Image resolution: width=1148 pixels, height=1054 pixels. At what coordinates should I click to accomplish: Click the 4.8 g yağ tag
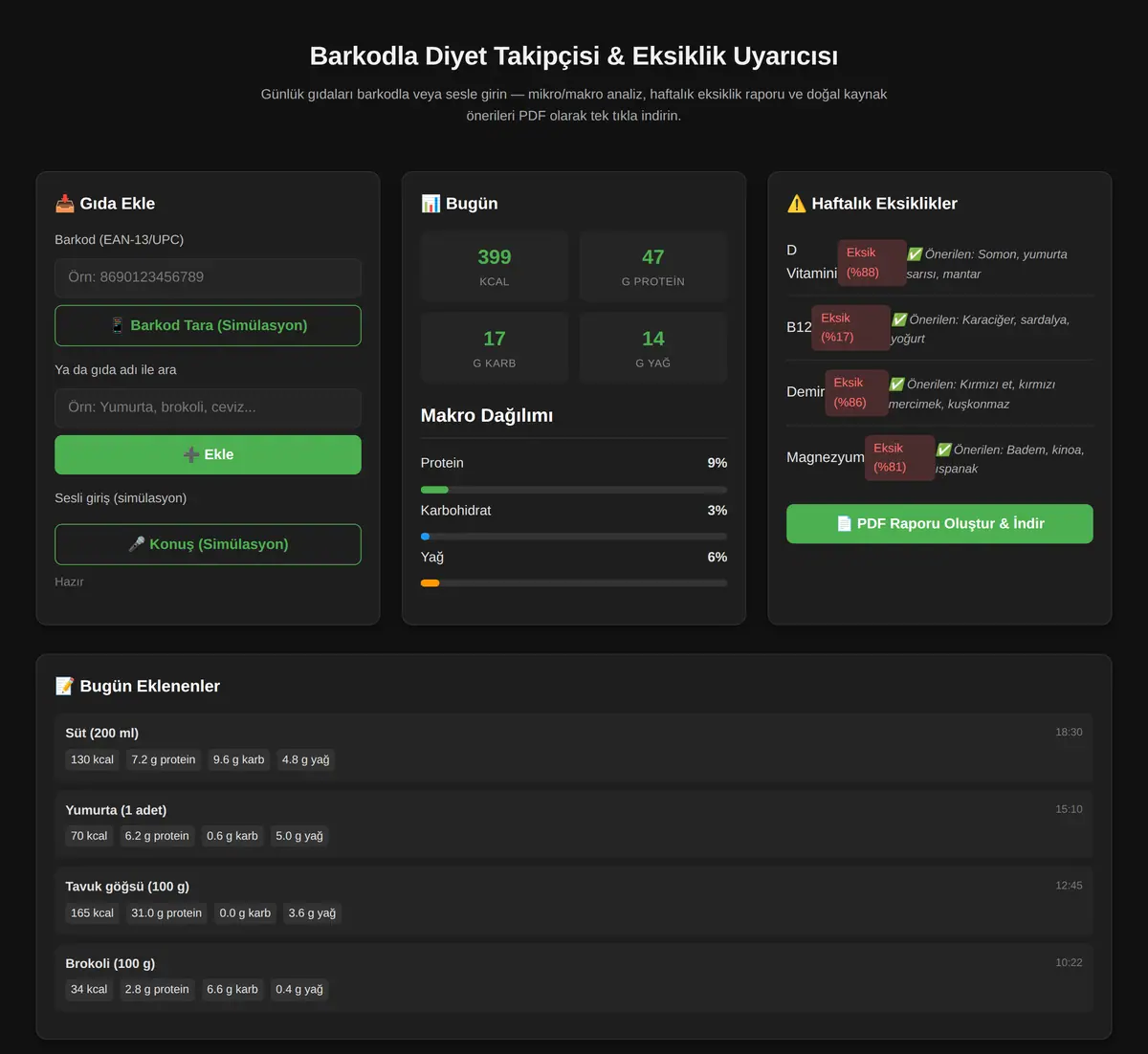tap(305, 759)
